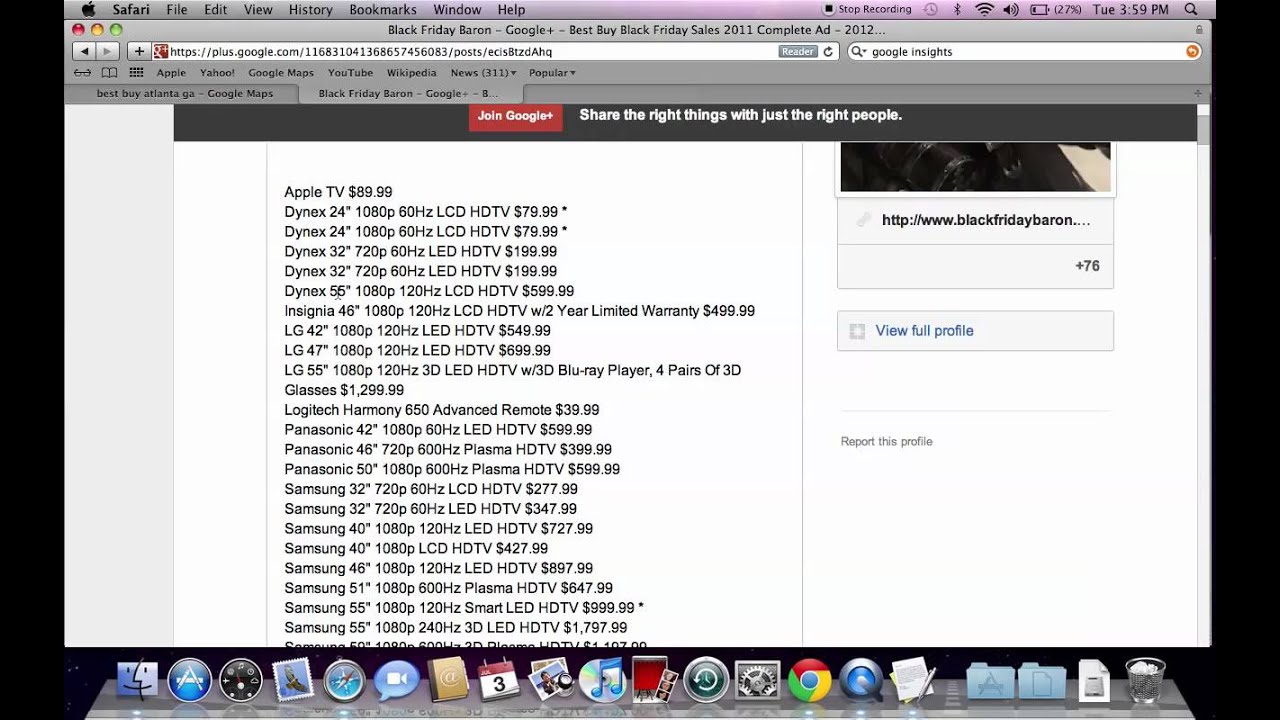Open the Trash in the Dock

pyautogui.click(x=1145, y=682)
